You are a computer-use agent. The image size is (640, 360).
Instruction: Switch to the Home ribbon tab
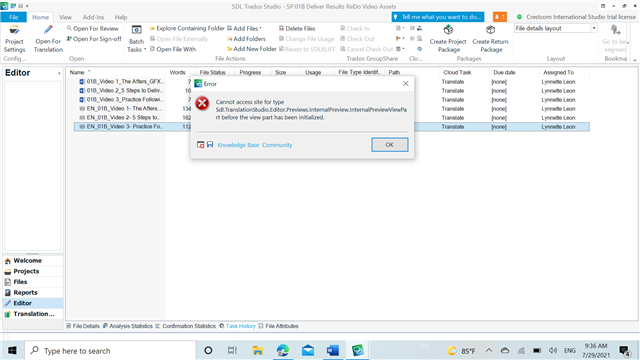point(40,17)
